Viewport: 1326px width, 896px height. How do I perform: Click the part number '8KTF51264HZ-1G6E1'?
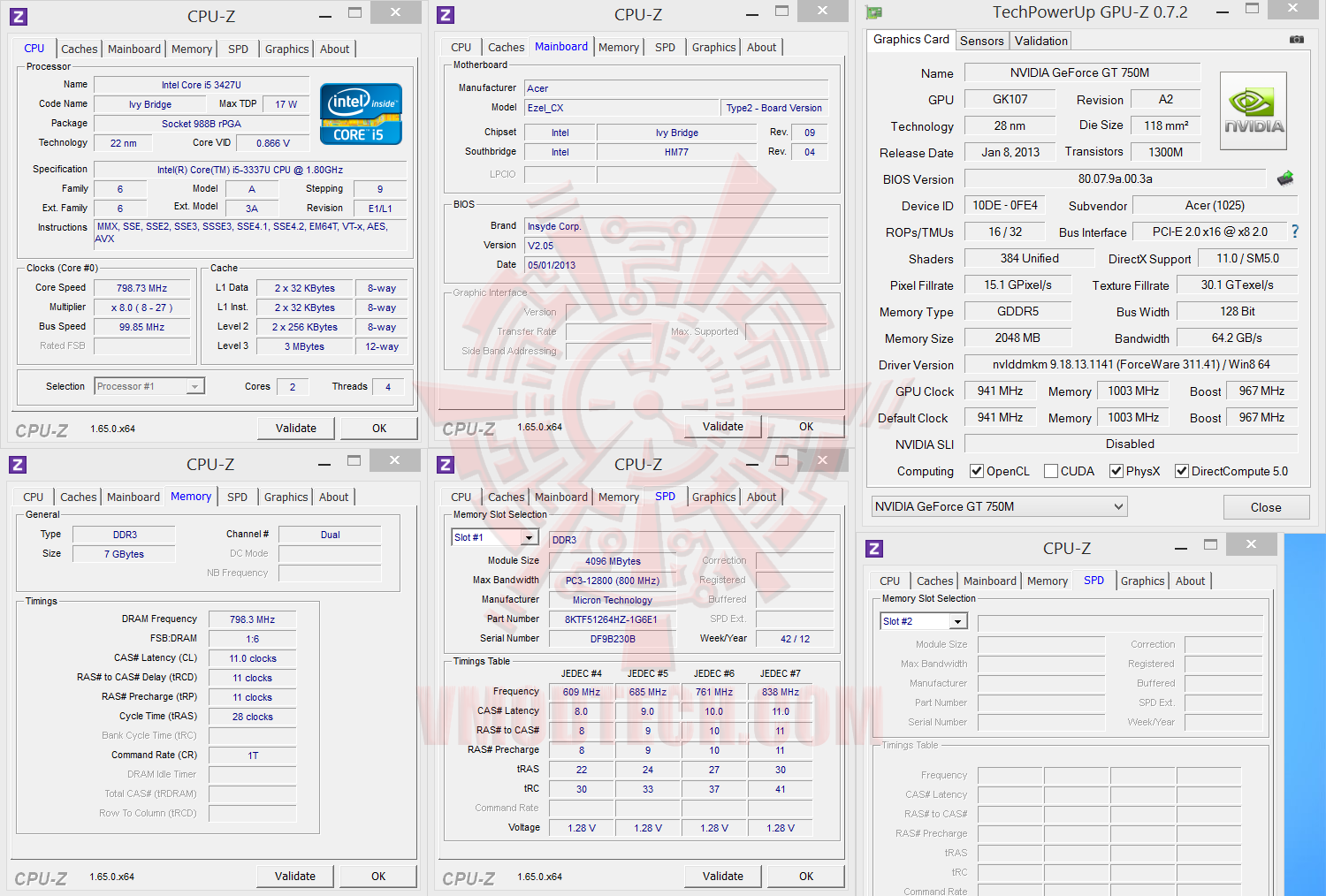pyautogui.click(x=612, y=619)
